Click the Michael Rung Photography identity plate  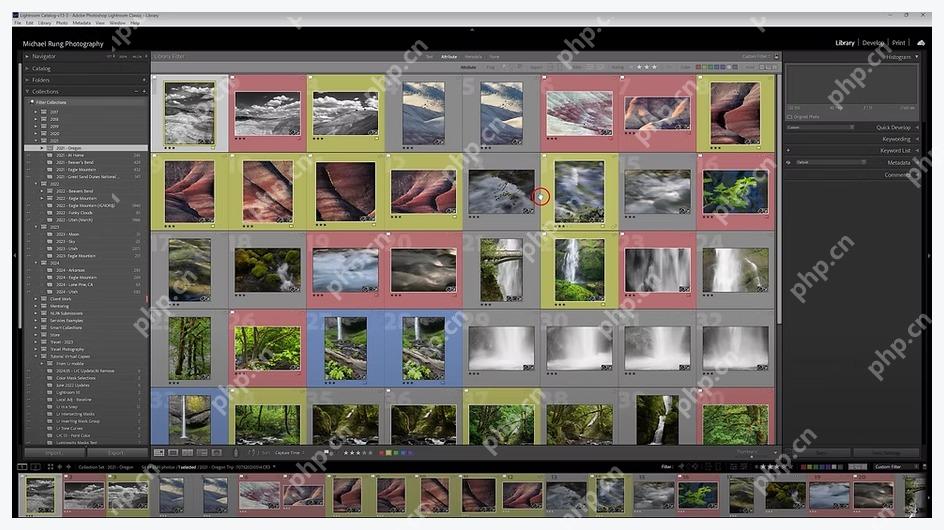click(63, 43)
